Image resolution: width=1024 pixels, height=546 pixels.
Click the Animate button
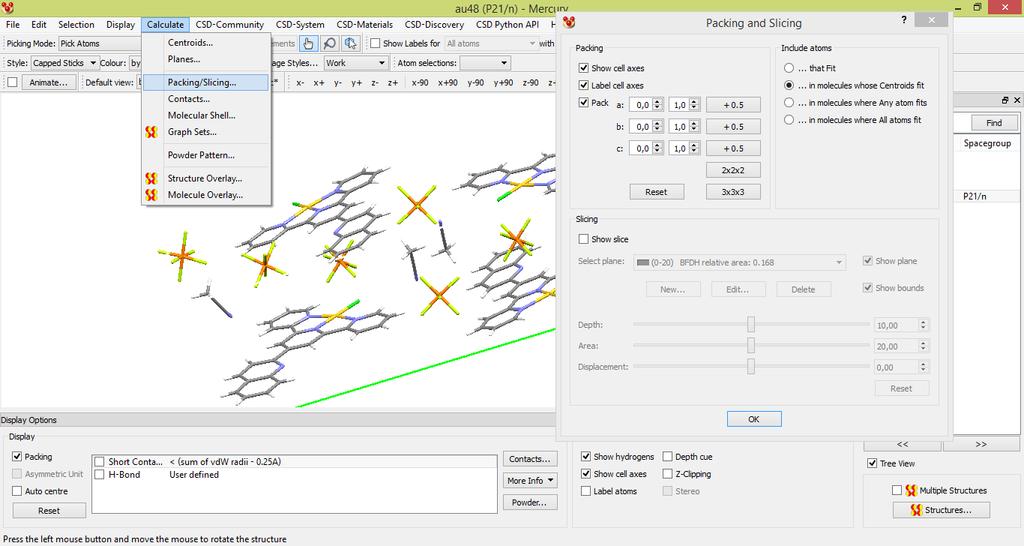(48, 83)
